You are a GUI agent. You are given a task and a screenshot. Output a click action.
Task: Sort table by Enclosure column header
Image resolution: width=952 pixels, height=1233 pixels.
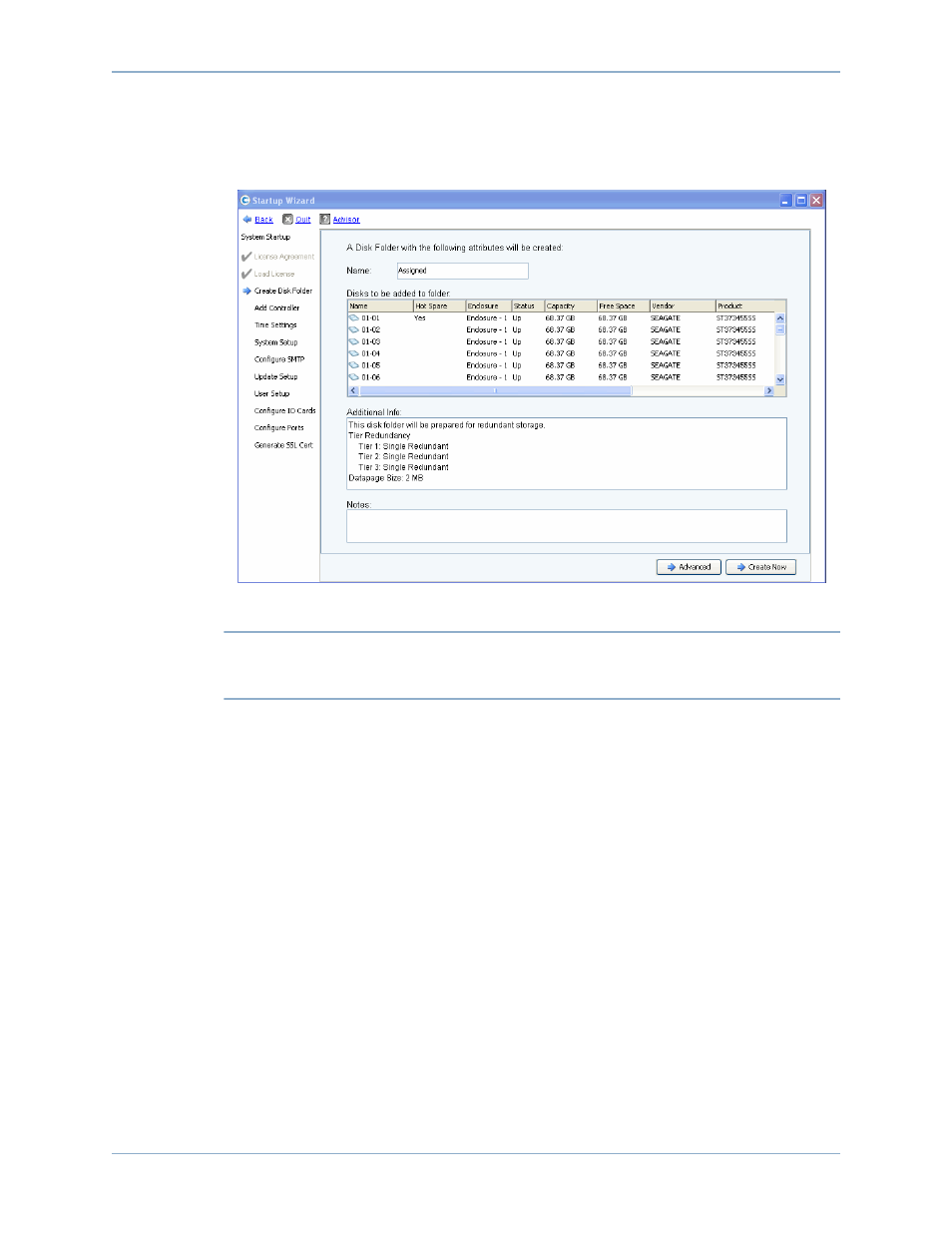point(488,306)
